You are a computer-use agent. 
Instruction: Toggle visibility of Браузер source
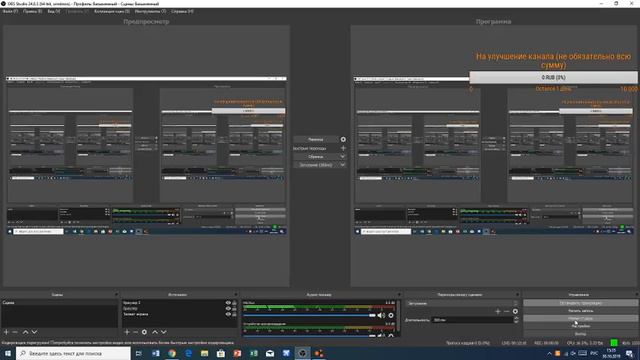point(228,309)
